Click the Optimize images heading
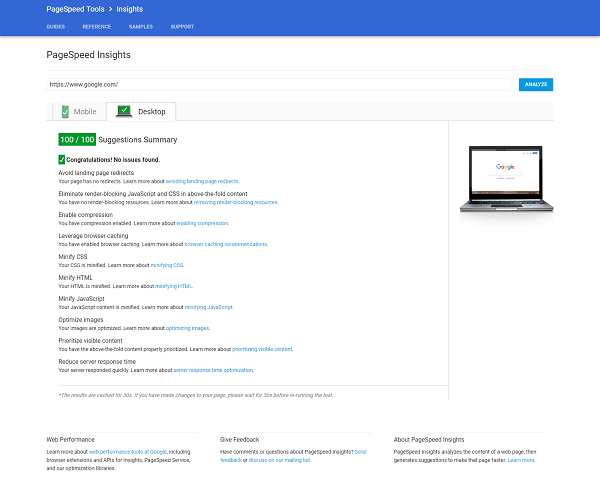The image size is (600, 490). [x=81, y=320]
